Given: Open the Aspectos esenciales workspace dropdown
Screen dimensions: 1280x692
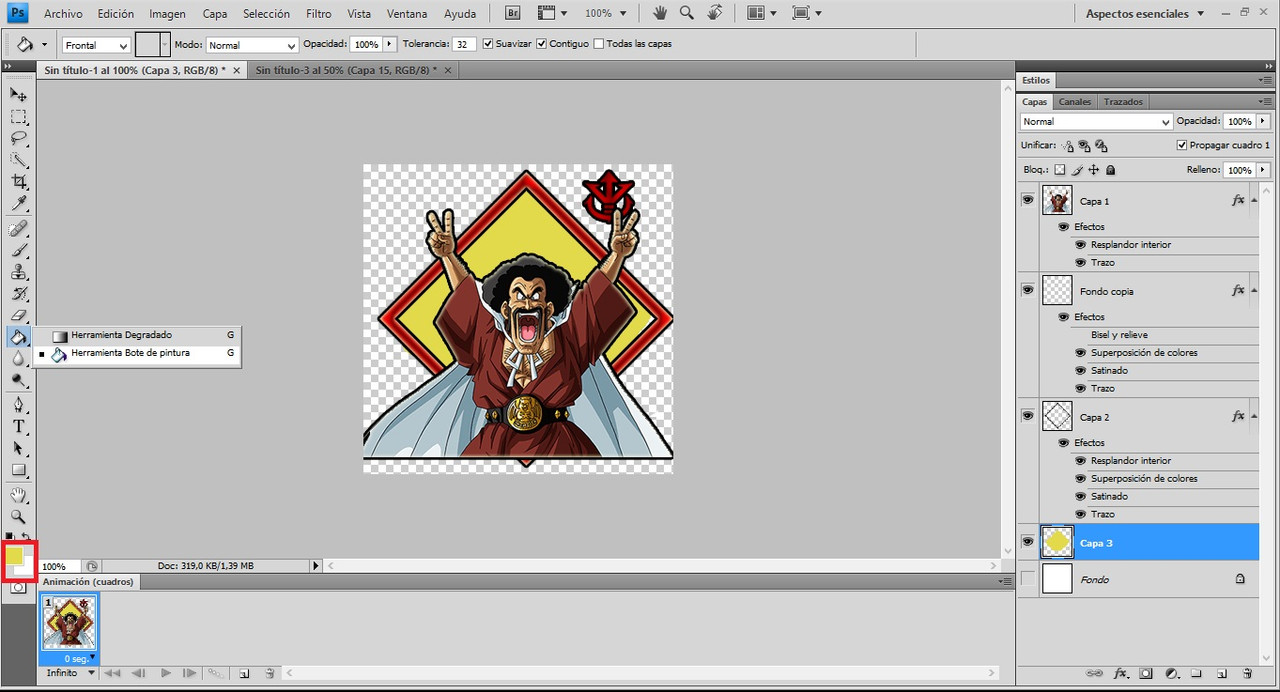Looking at the screenshot, I should coord(1144,14).
